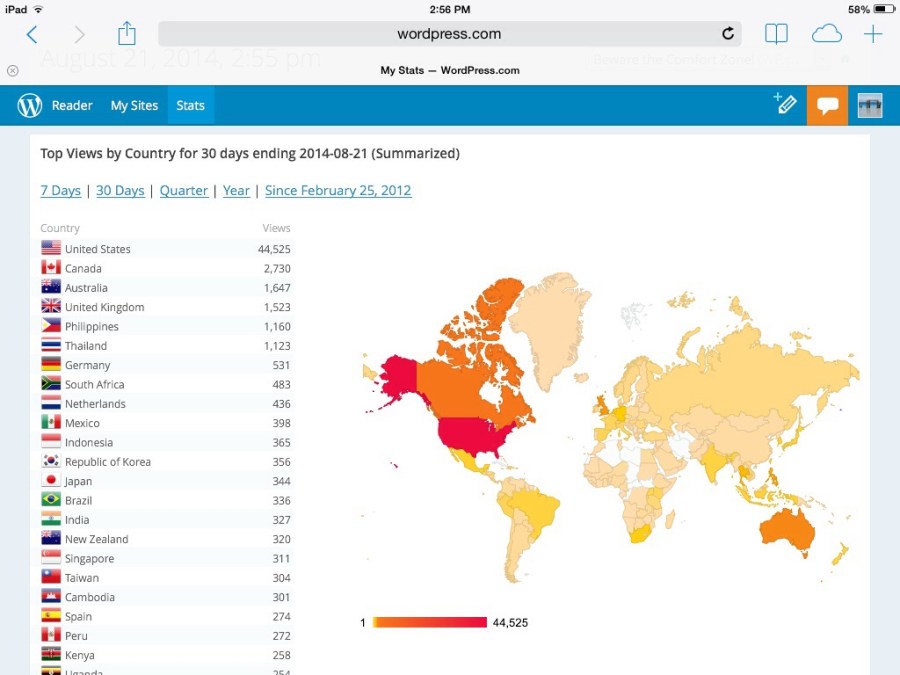Switch to the Quarter view

[184, 190]
